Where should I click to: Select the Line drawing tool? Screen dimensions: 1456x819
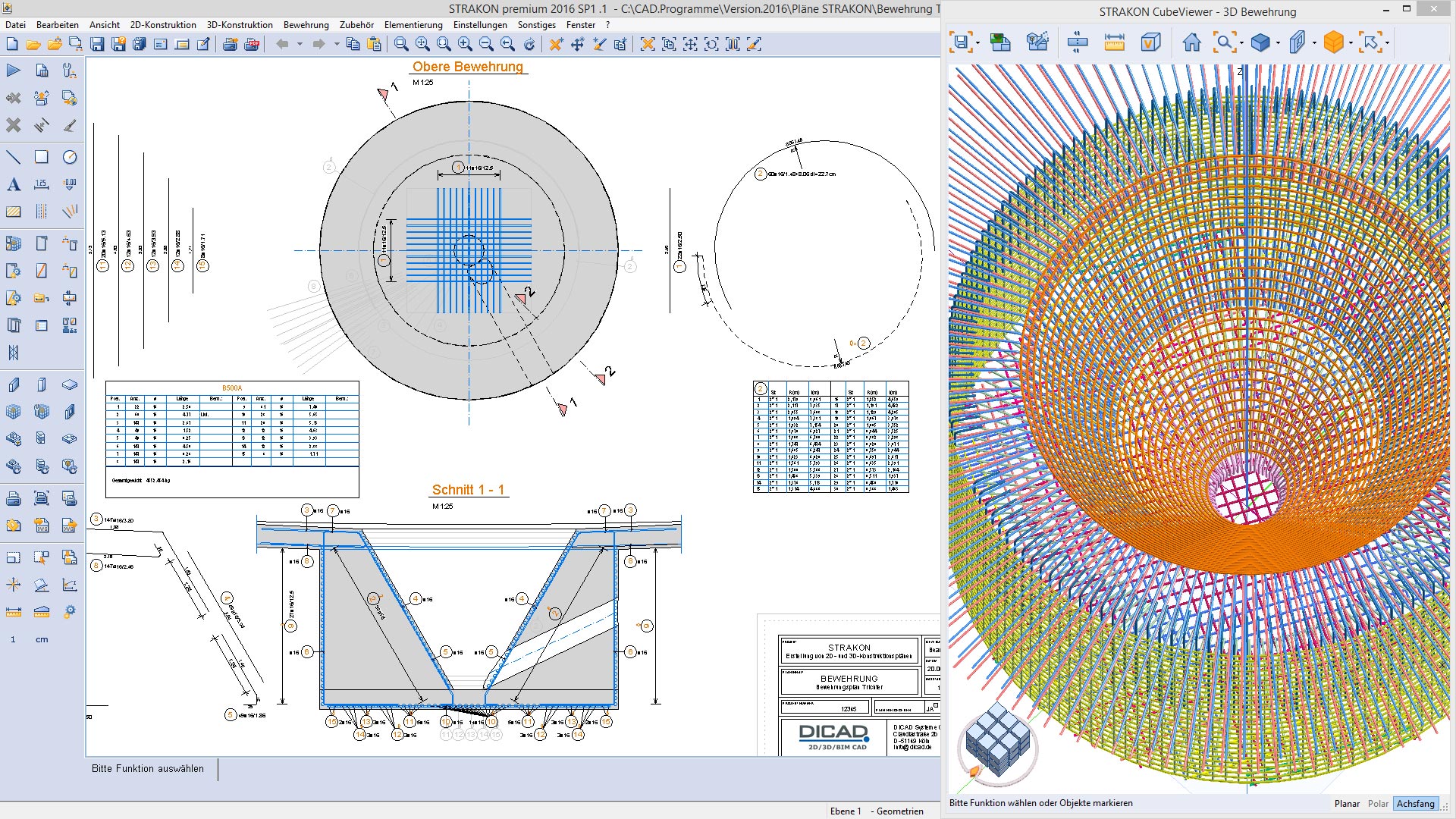pos(14,157)
